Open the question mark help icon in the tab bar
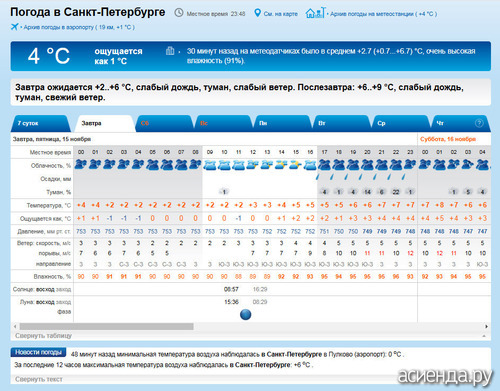The width and height of the screenshot is (500, 391). (x=479, y=123)
